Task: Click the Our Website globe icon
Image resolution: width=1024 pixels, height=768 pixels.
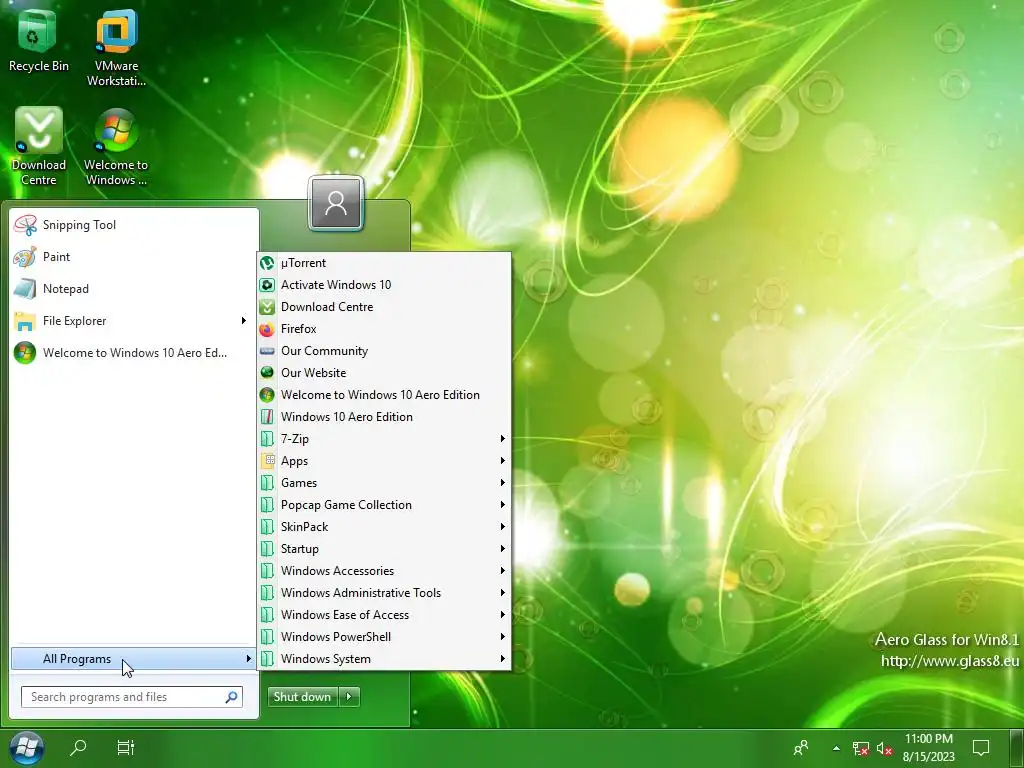Action: 266,373
